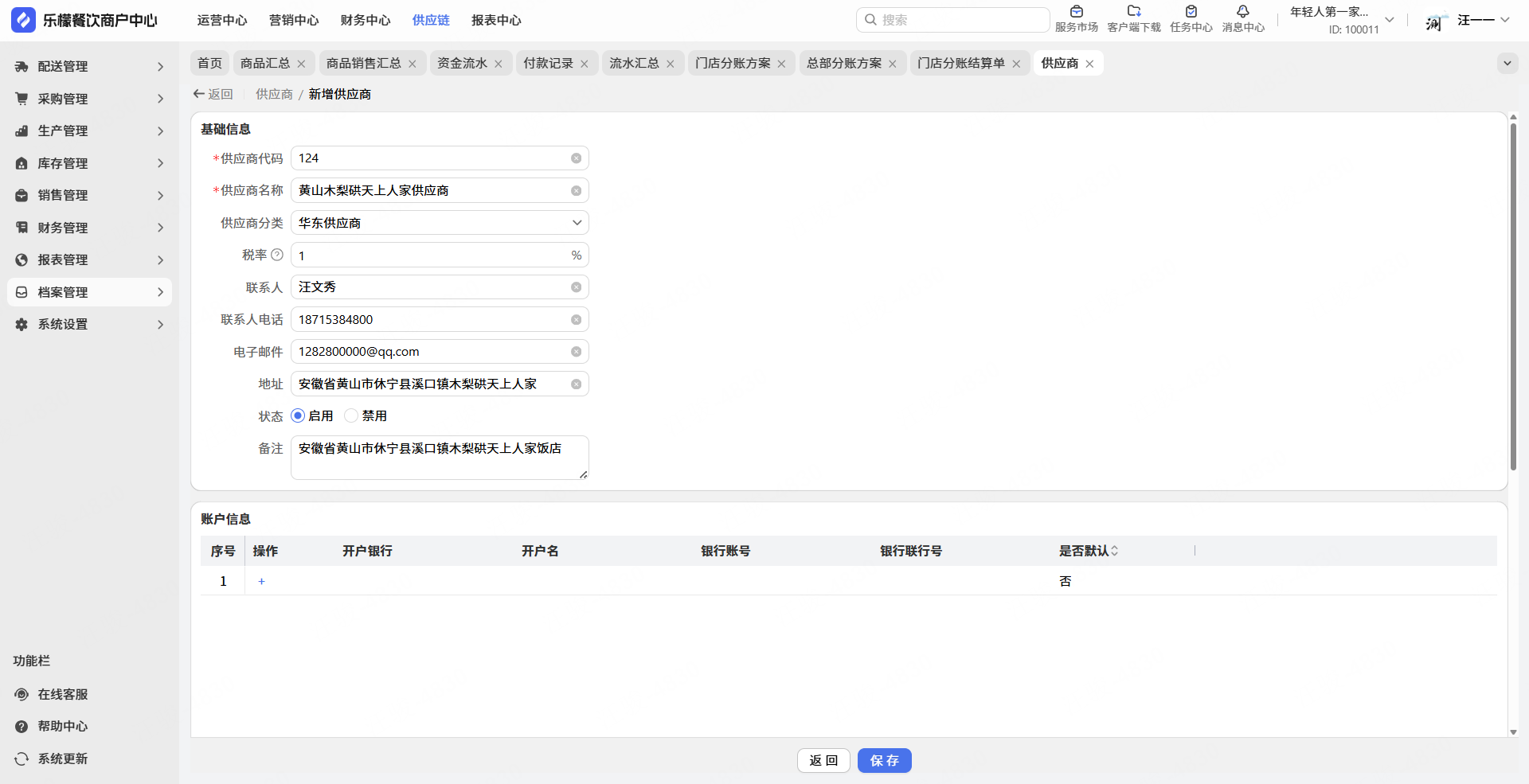
Task: Add a bank account row with plus icon
Action: pyautogui.click(x=261, y=582)
